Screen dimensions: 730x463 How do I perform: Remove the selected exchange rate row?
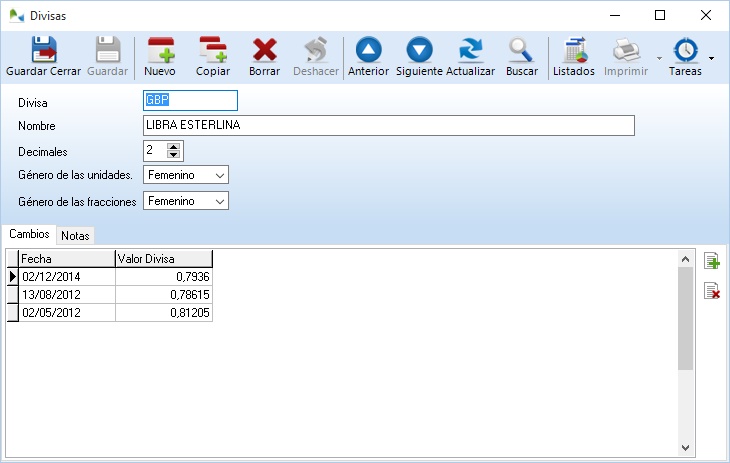coord(712,291)
